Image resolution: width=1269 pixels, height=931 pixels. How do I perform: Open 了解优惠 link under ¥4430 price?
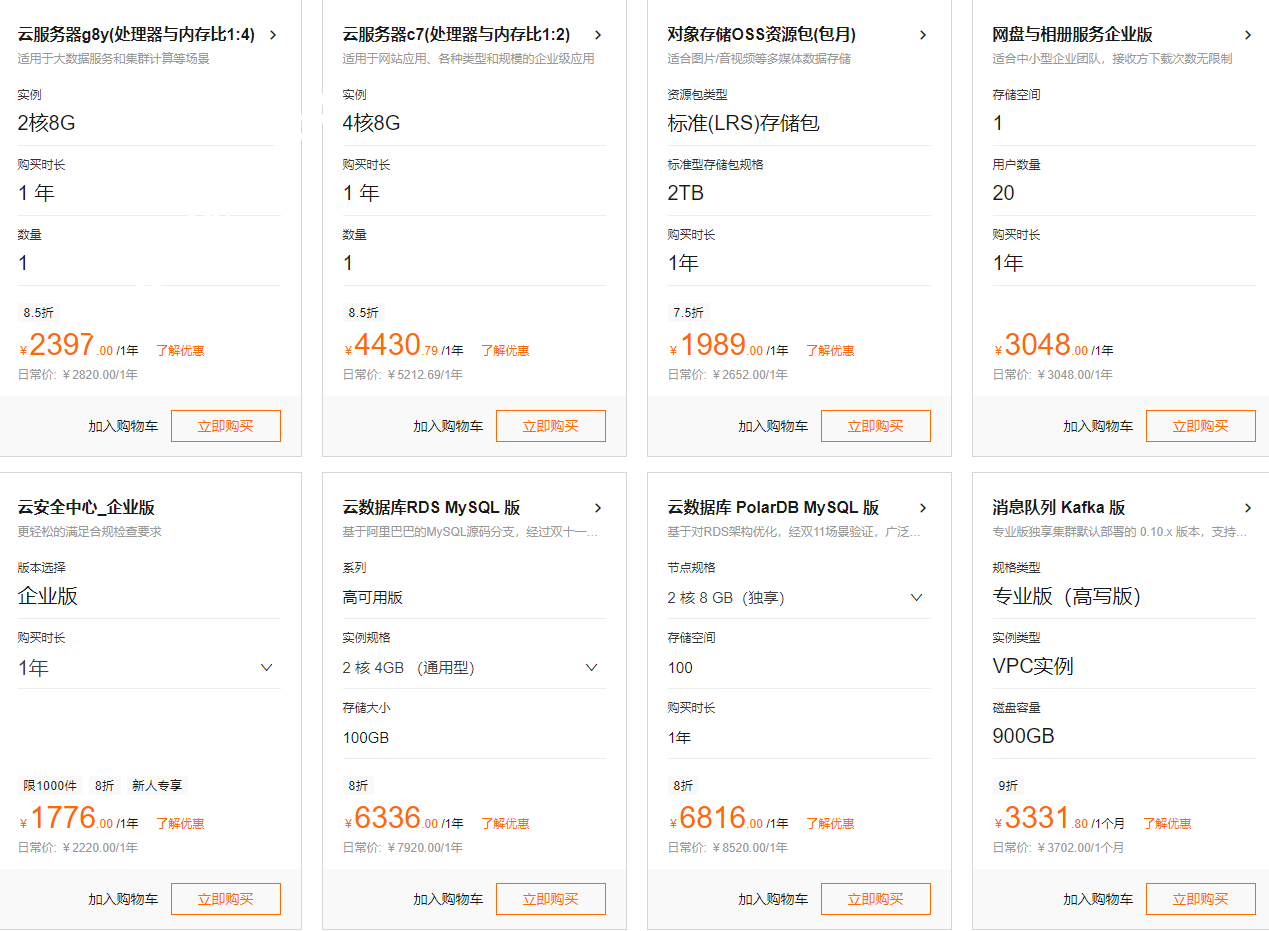[x=505, y=351]
